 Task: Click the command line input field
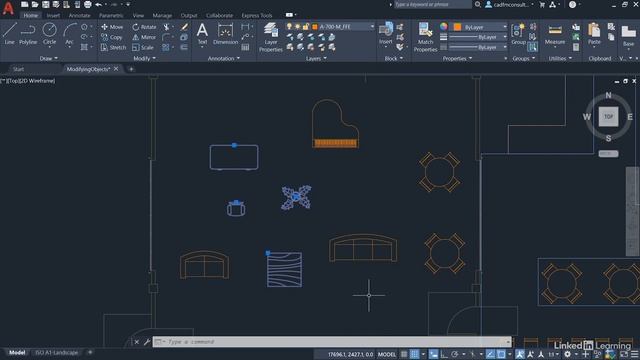(x=332, y=342)
